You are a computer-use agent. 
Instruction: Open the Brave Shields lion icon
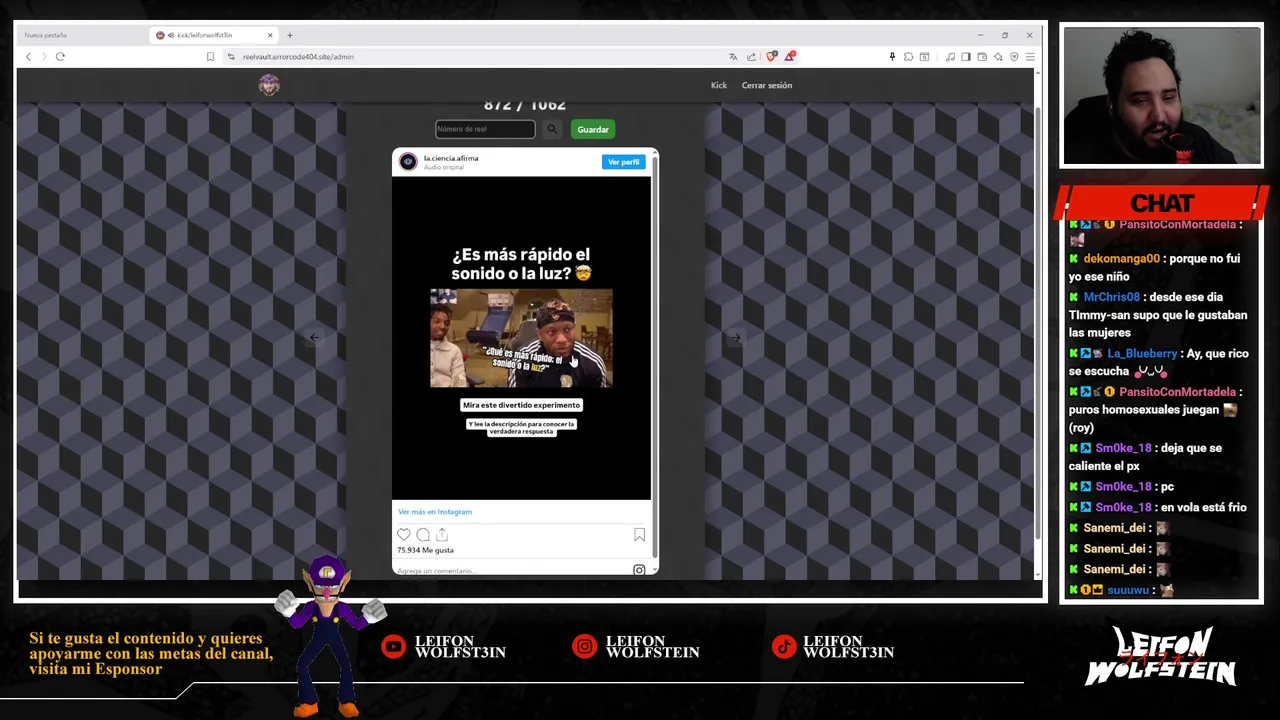771,57
